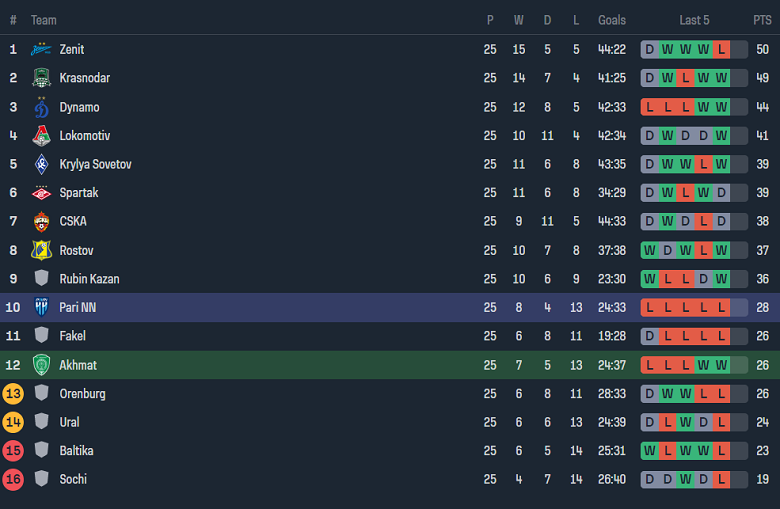The image size is (780, 509).
Task: Click the Rostov club crest
Action: coord(41,250)
